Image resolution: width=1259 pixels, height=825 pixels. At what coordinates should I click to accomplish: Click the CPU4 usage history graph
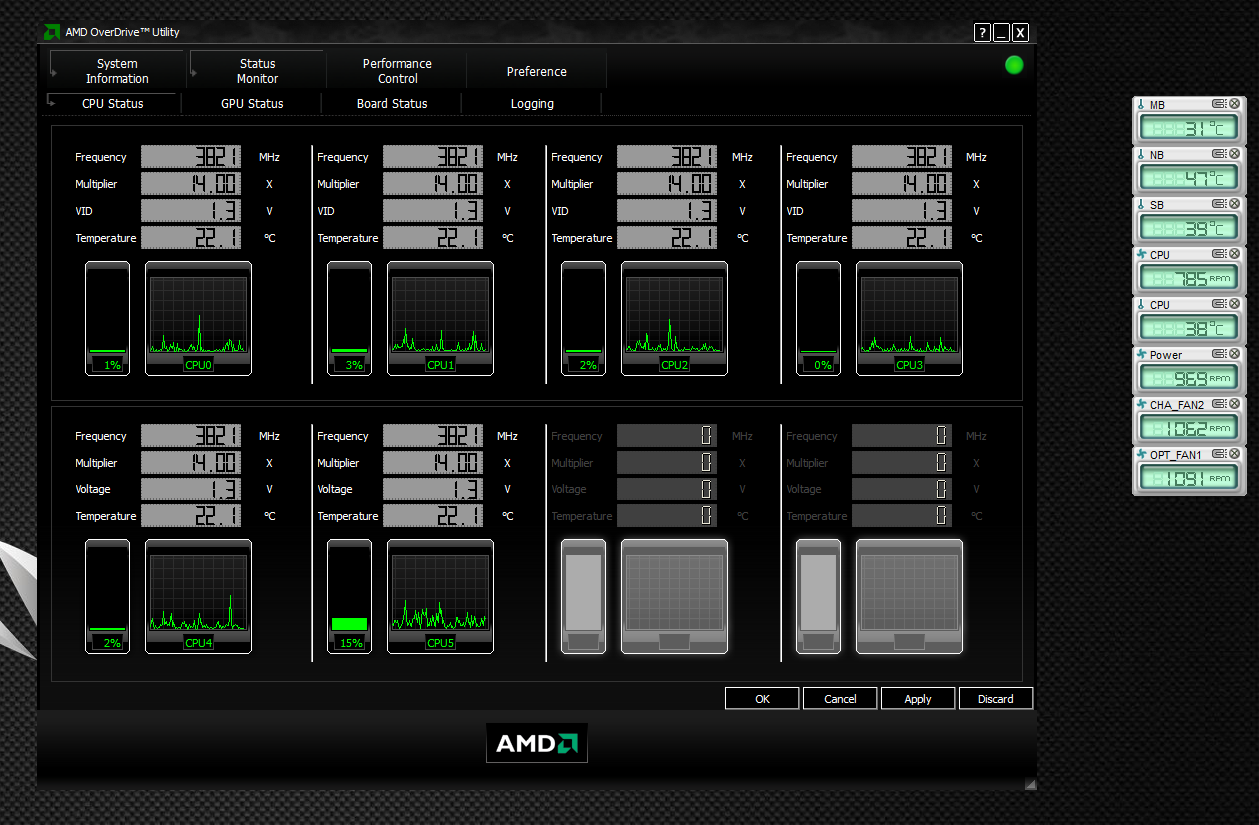pos(198,596)
